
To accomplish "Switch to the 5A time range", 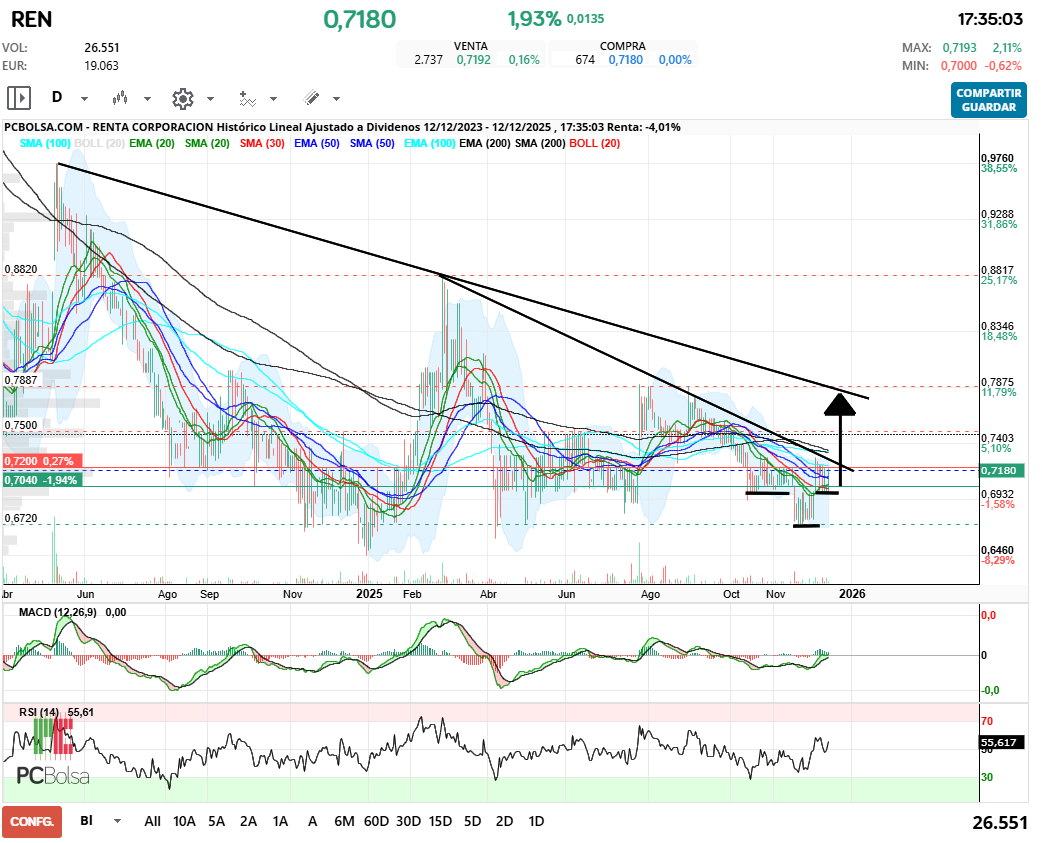I will click(216, 821).
